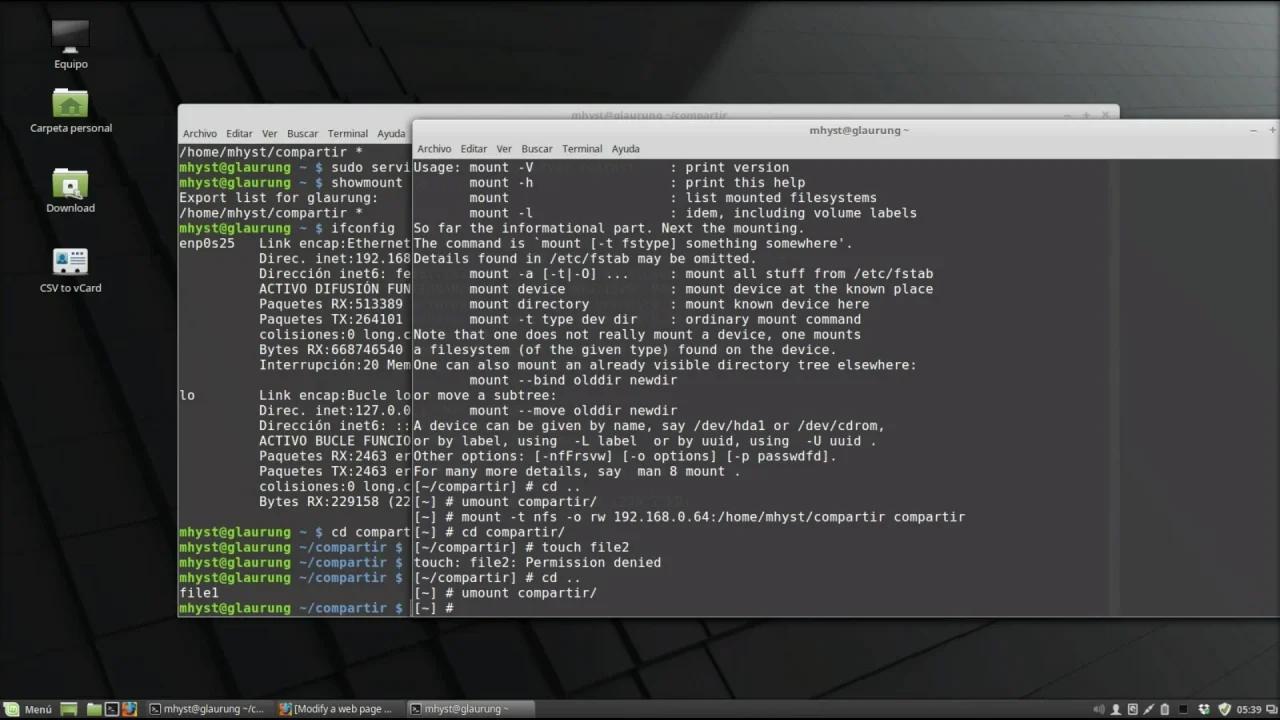The height and width of the screenshot is (720, 1280).
Task: Open the Equipo desktop icon
Action: pyautogui.click(x=70, y=40)
